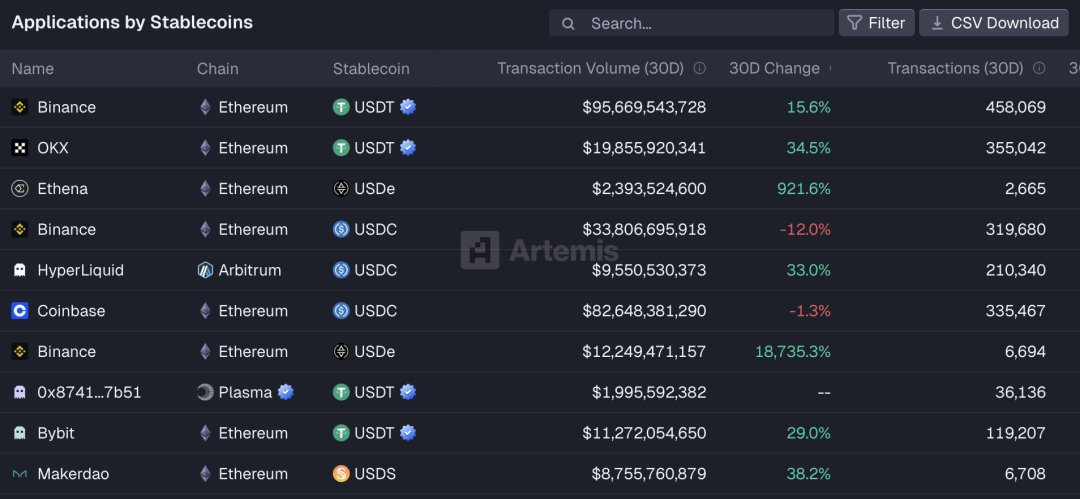Click the search magnifier icon
1080x499 pixels.
568,23
